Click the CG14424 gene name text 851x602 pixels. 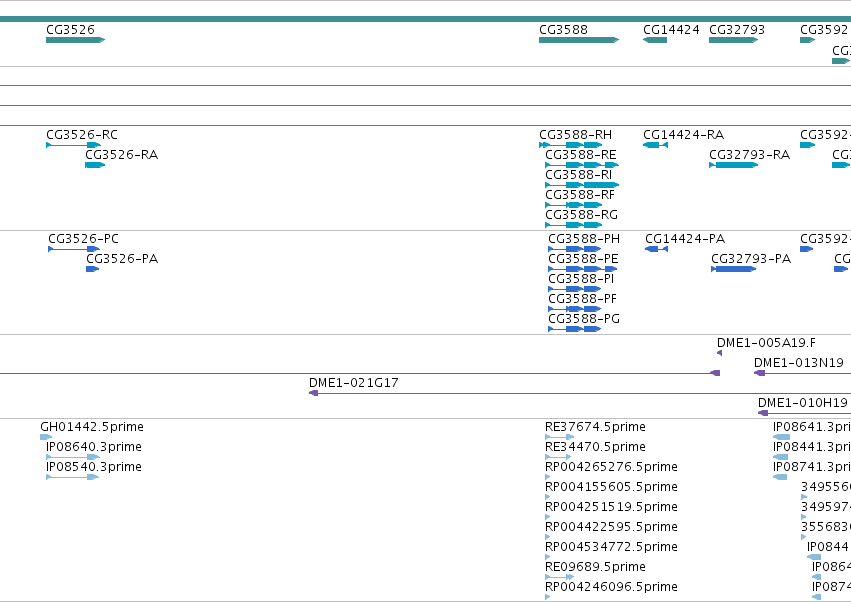[x=671, y=30]
